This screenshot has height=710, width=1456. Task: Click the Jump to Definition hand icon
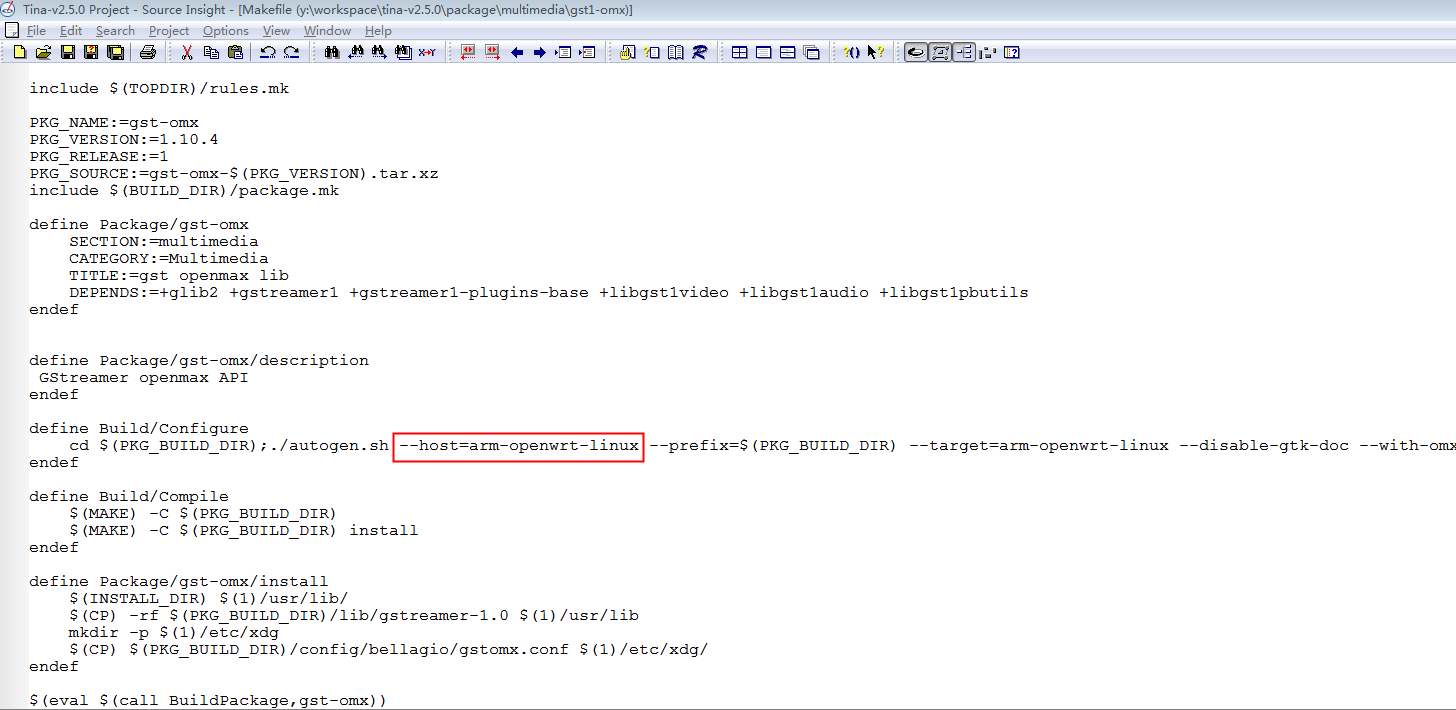[628, 52]
